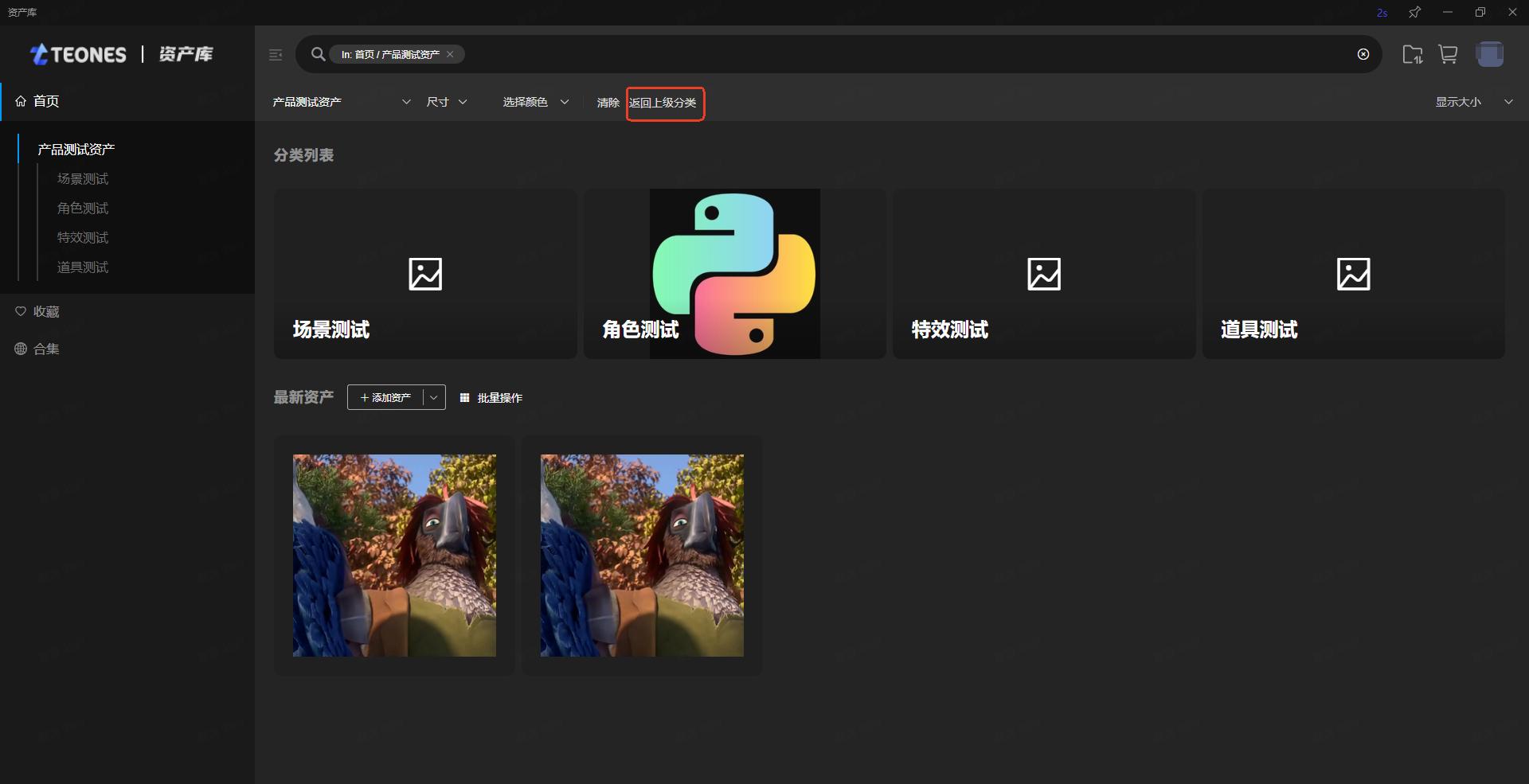This screenshot has width=1529, height=784.
Task: Open the user avatar menu
Action: pos(1489,54)
